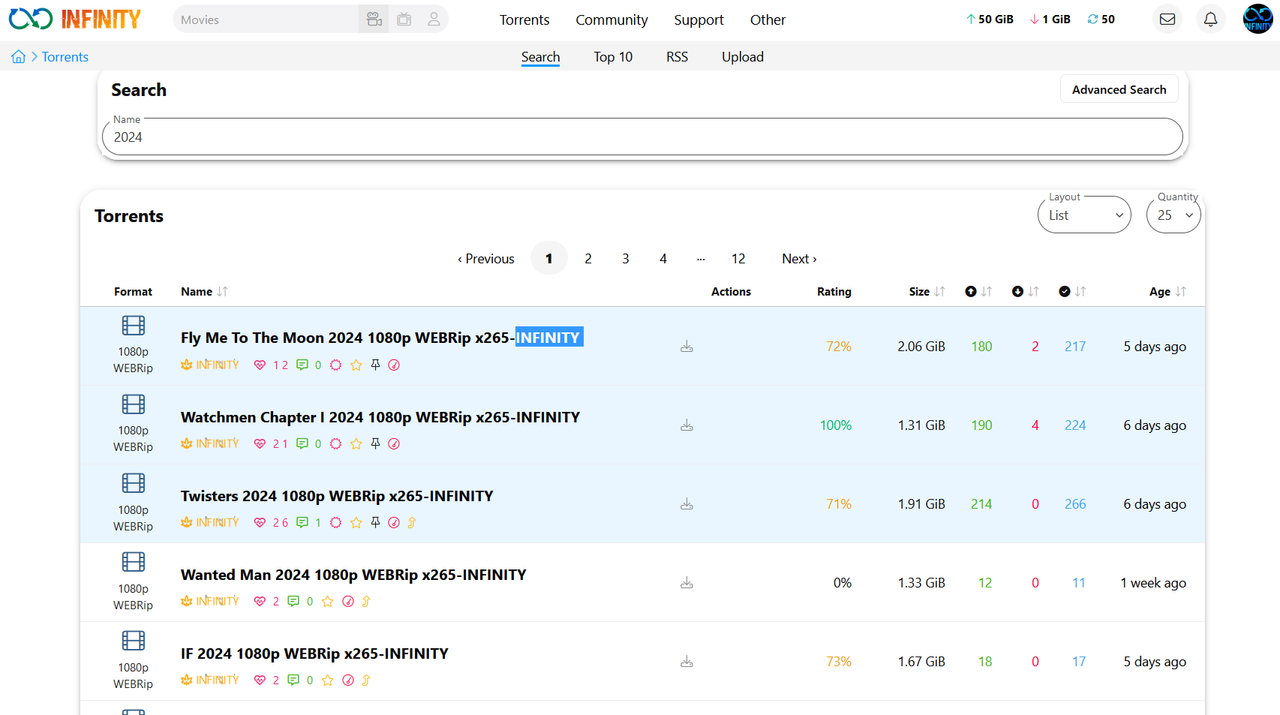Go to Next page of results
The height and width of the screenshot is (715, 1280).
tap(799, 258)
